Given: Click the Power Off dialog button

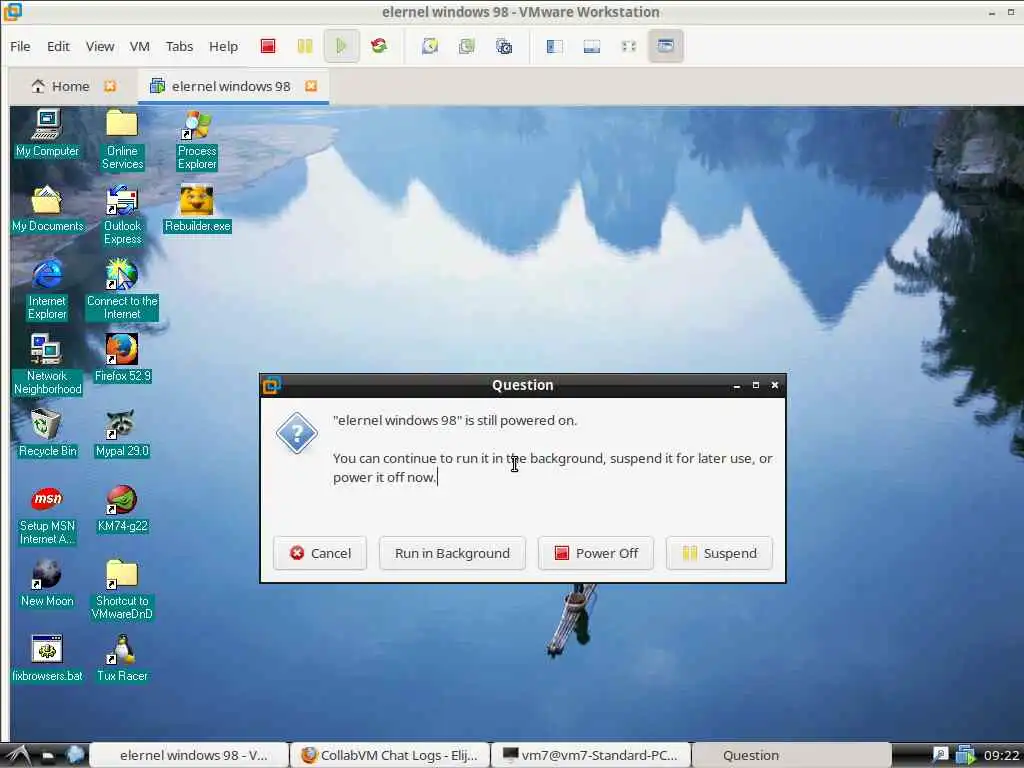Looking at the screenshot, I should pyautogui.click(x=596, y=553).
